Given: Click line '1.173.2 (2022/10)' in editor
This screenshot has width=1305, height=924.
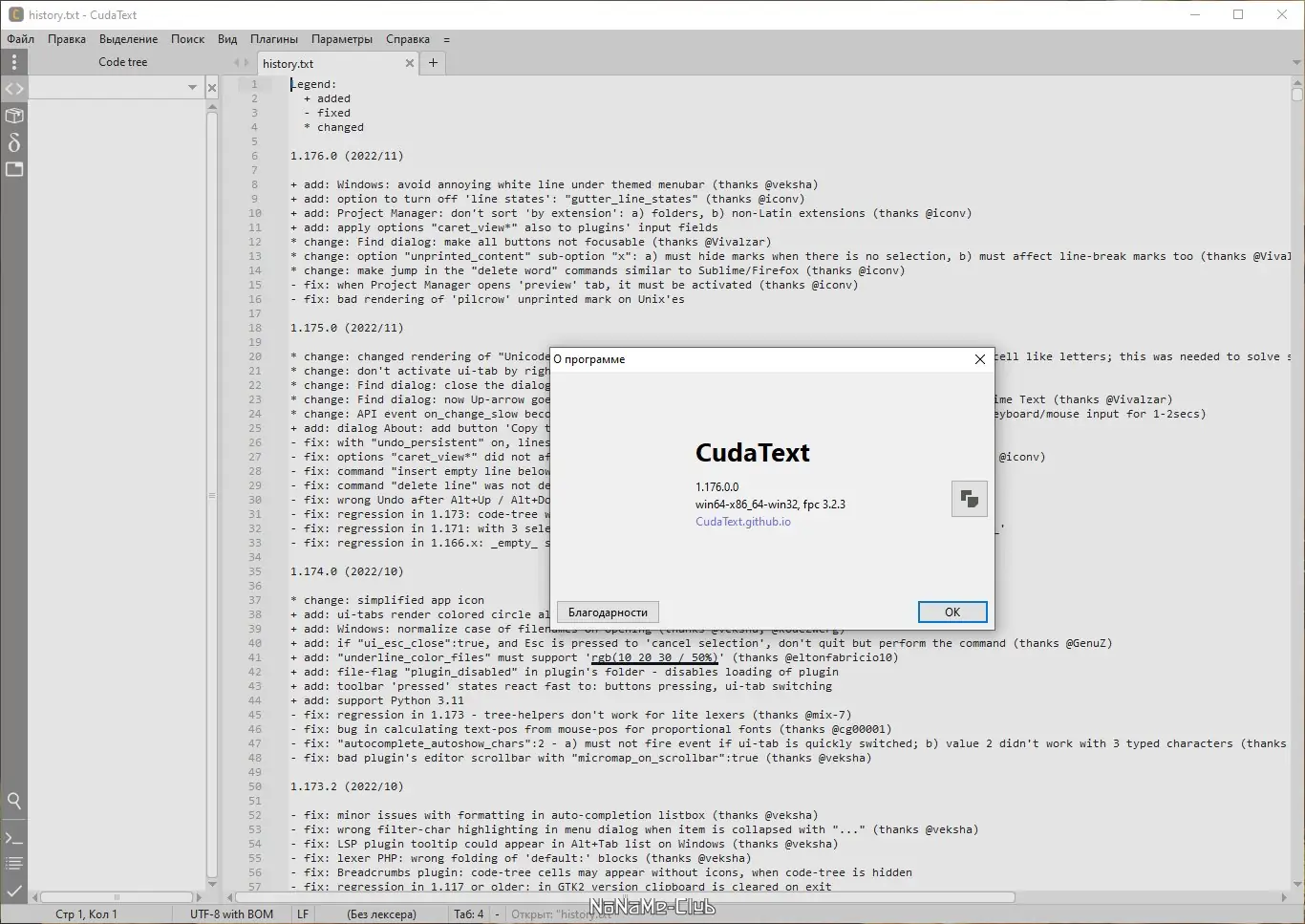Looking at the screenshot, I should (x=347, y=786).
